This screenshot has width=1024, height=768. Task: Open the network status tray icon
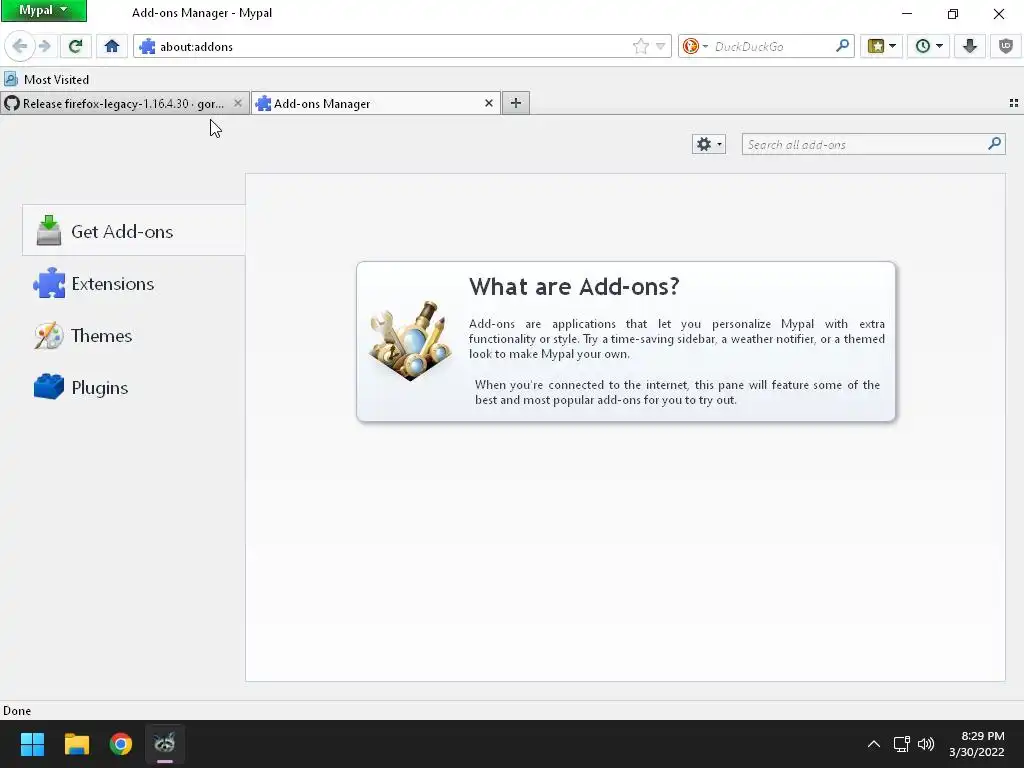point(902,744)
